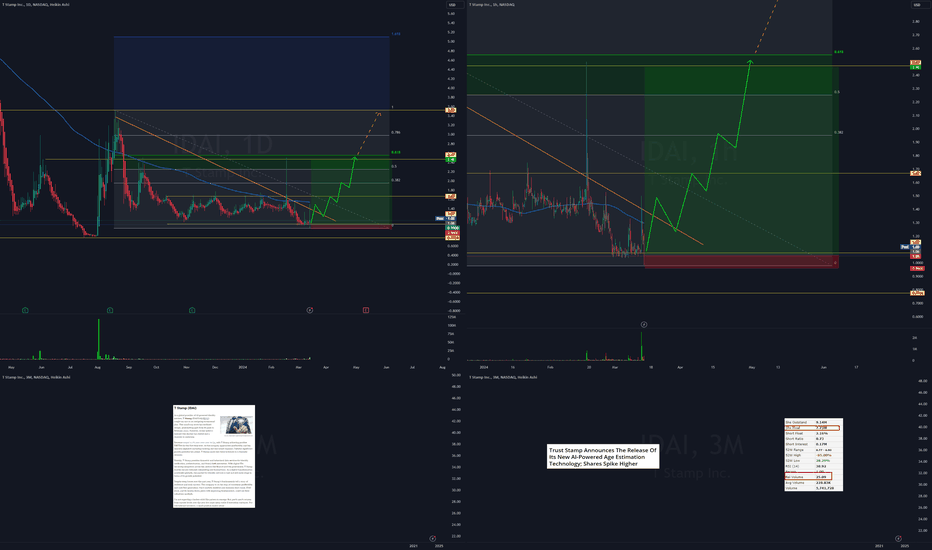The image size is (932, 550).
Task: Click the 'Avg Volume' row in the stats table
Action: click(x=813, y=483)
